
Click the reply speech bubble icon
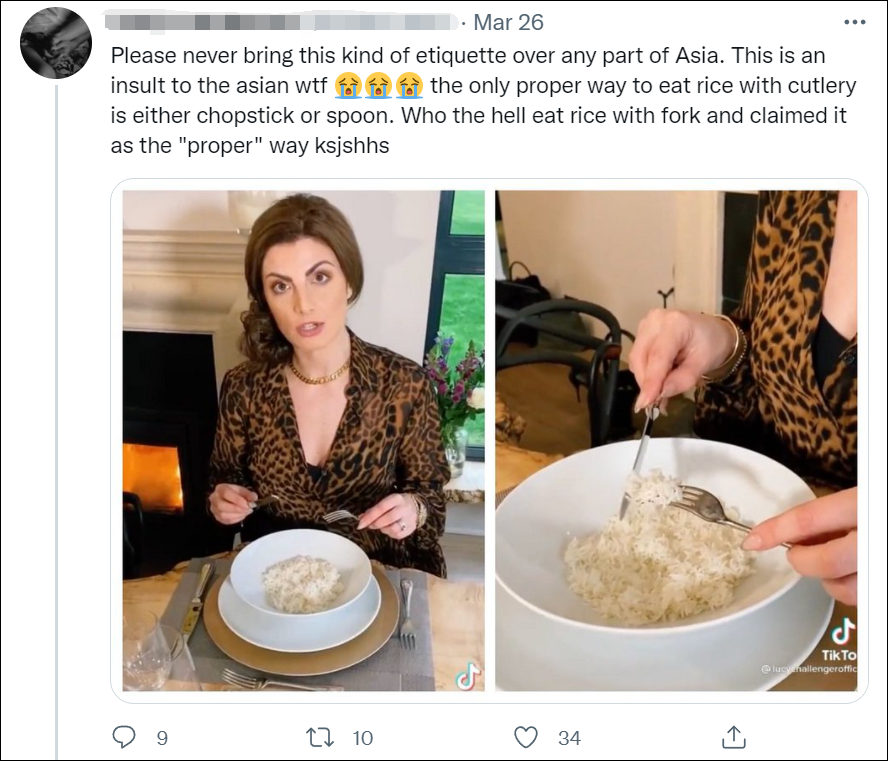[x=124, y=737]
